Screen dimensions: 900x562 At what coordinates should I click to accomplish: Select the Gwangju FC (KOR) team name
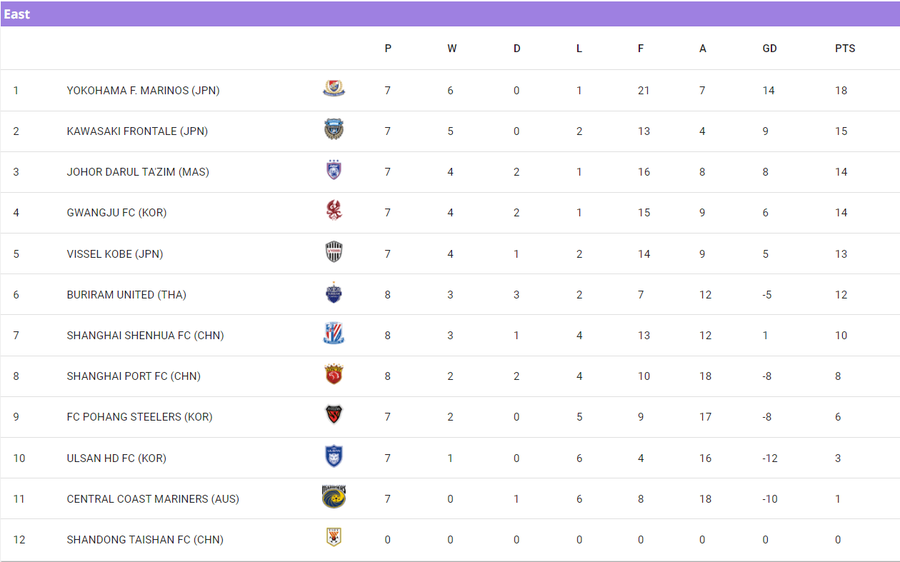116,213
